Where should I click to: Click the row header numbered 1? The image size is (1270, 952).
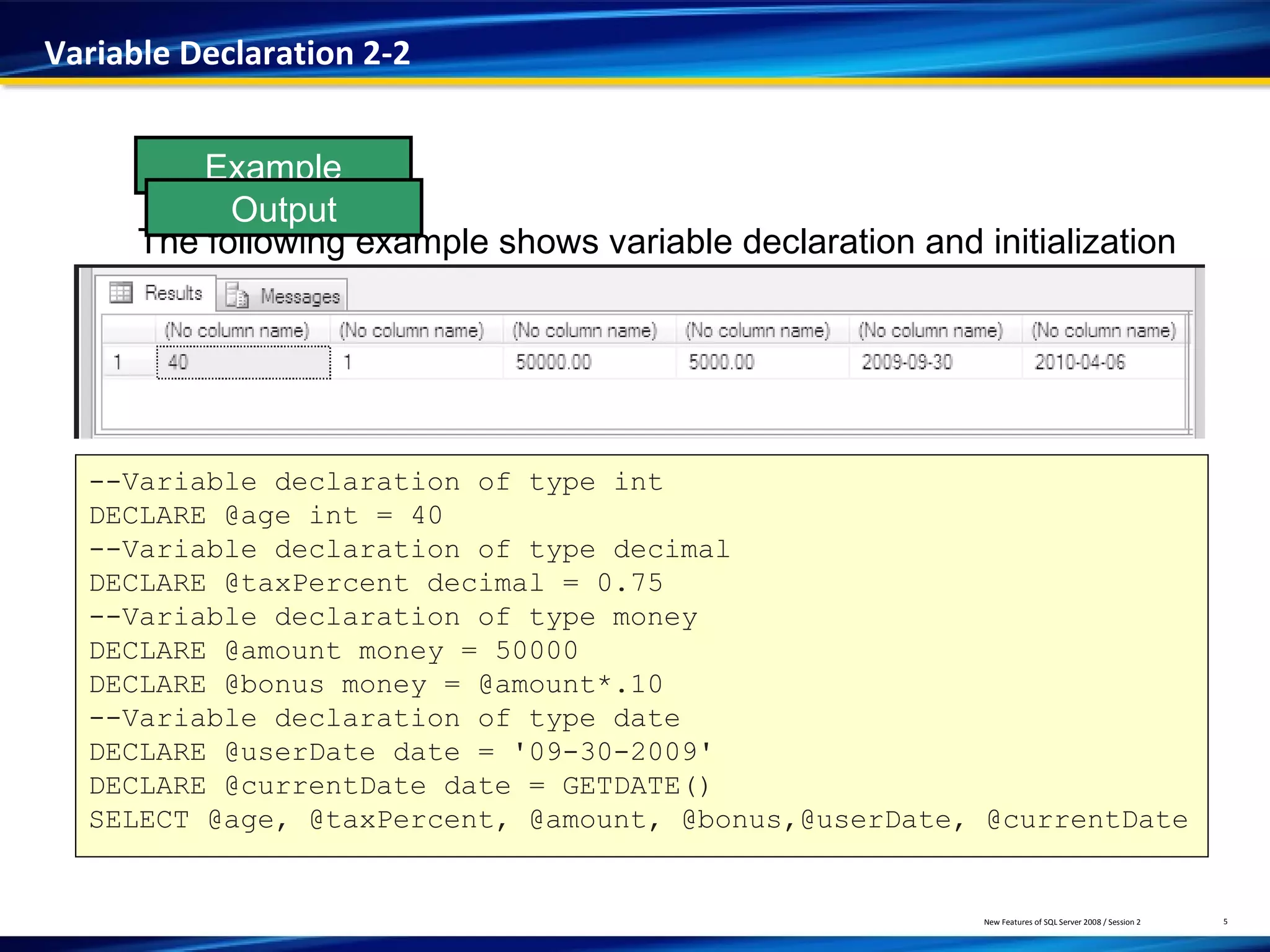point(129,362)
